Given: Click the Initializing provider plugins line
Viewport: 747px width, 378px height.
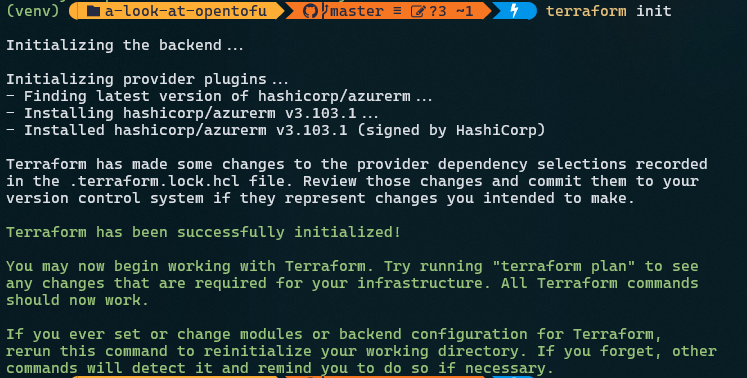Looking at the screenshot, I should point(147,79).
